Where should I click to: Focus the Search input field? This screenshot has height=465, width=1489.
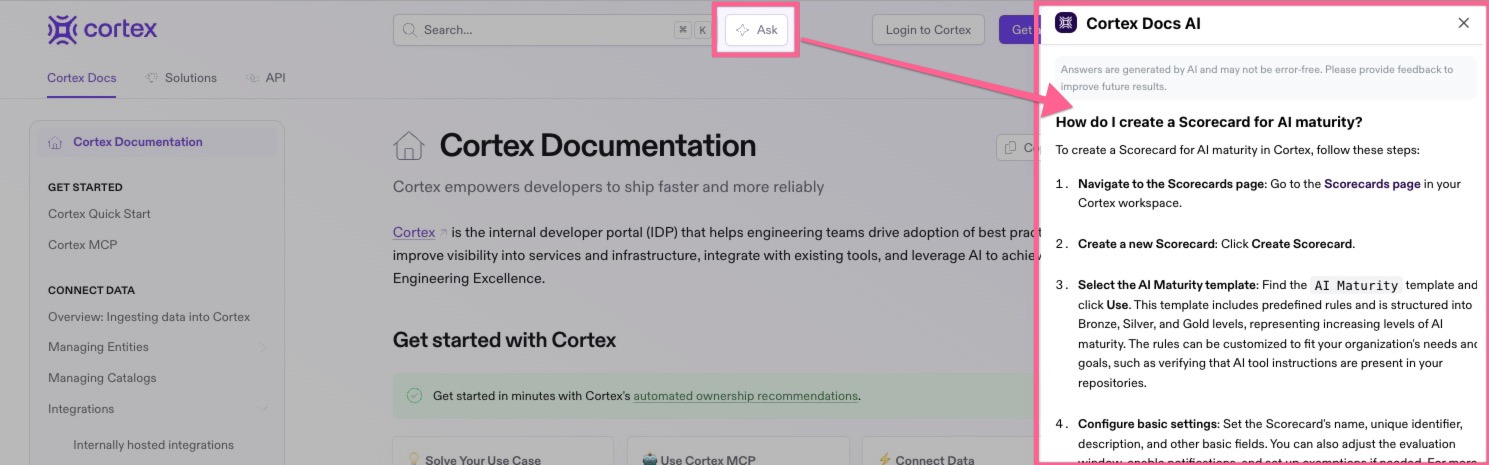552,30
